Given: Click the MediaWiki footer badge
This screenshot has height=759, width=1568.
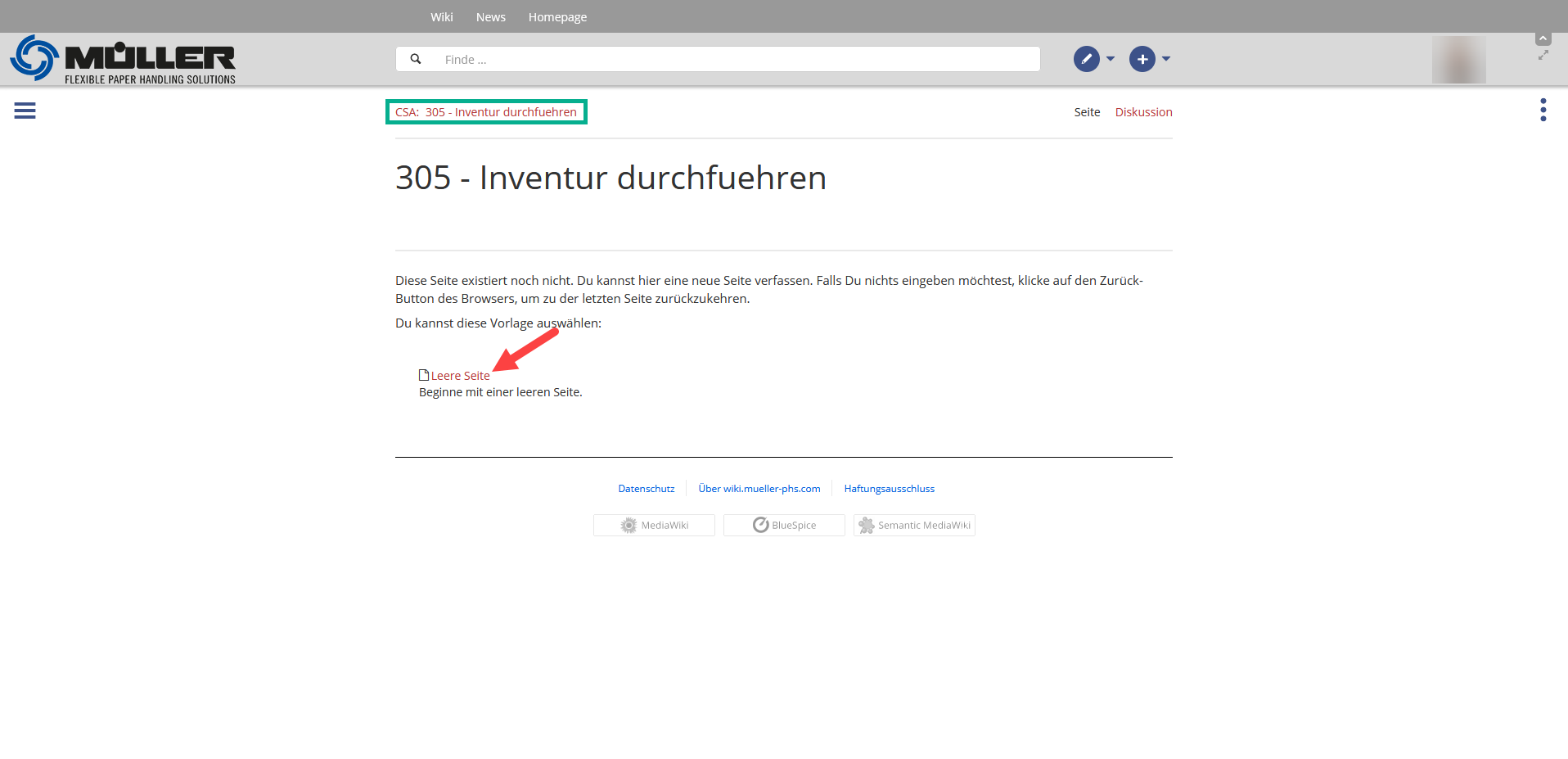Looking at the screenshot, I should [654, 526].
